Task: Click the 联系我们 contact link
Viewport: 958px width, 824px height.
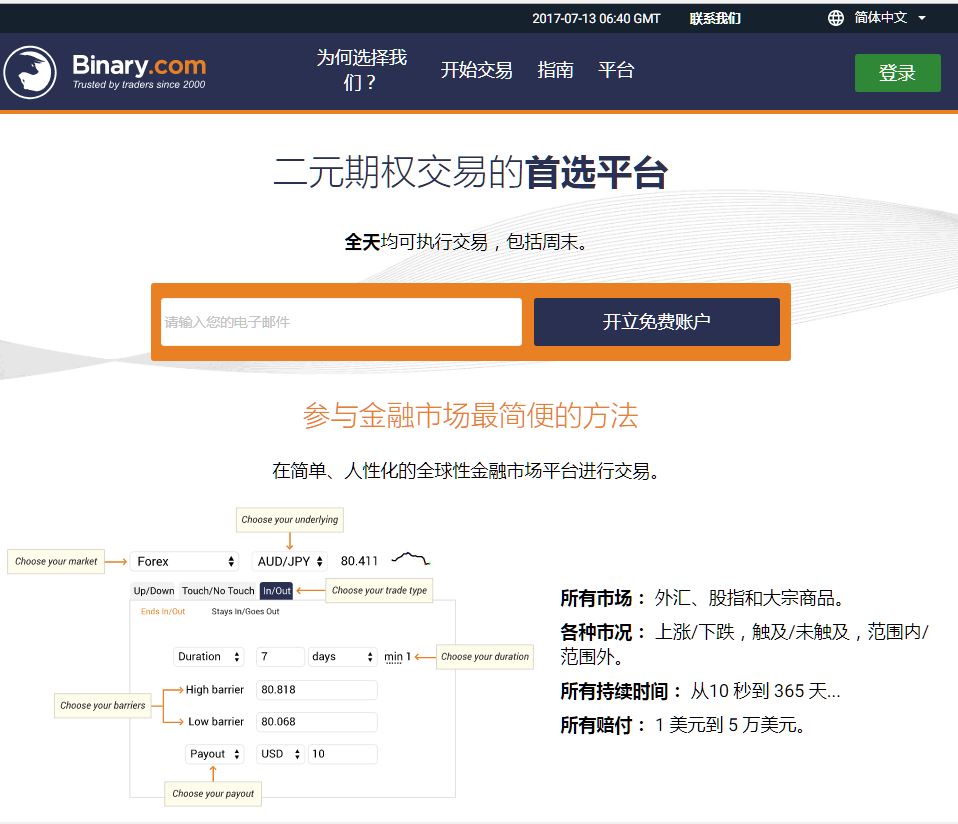Action: (715, 18)
